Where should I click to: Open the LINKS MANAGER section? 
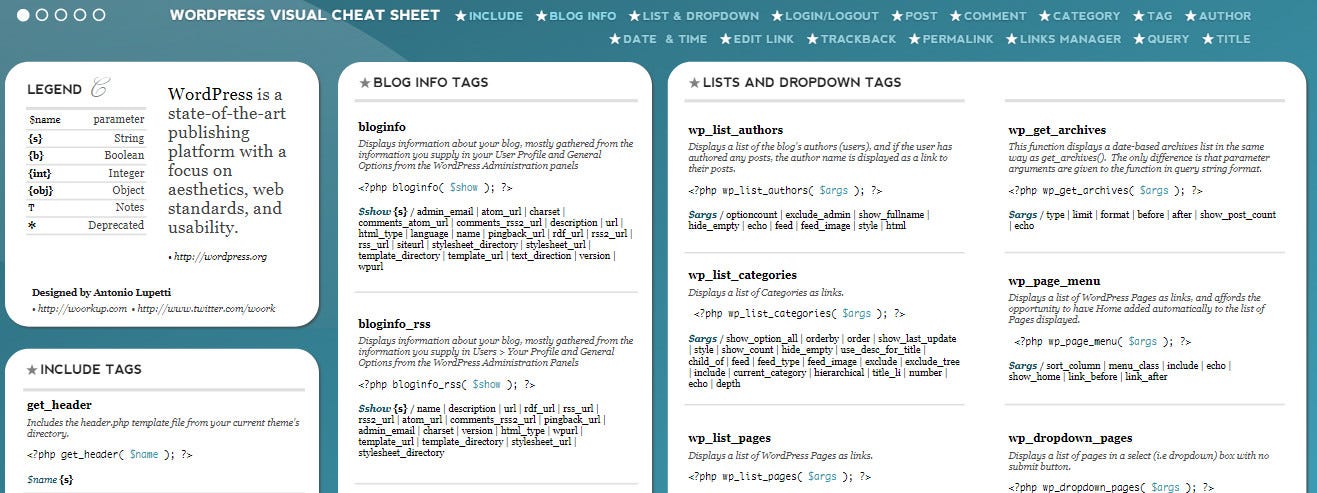tap(1070, 39)
